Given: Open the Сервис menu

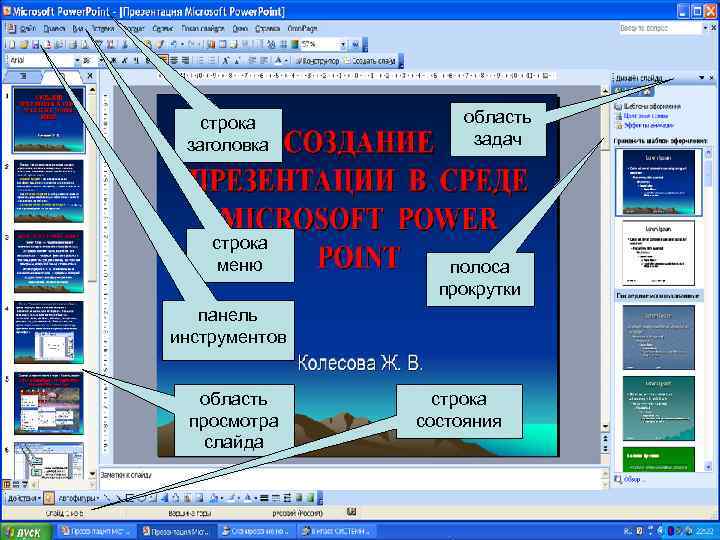Looking at the screenshot, I should click(x=163, y=28).
